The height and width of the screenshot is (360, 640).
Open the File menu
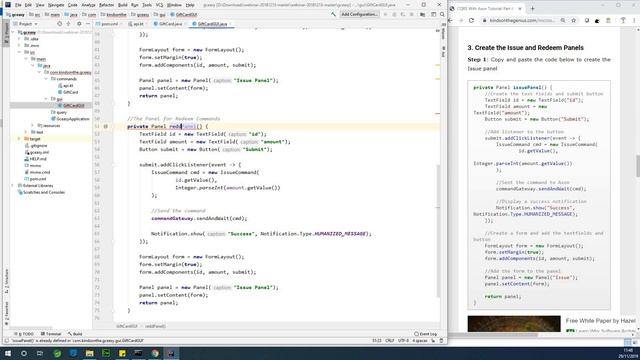[x=18, y=5]
